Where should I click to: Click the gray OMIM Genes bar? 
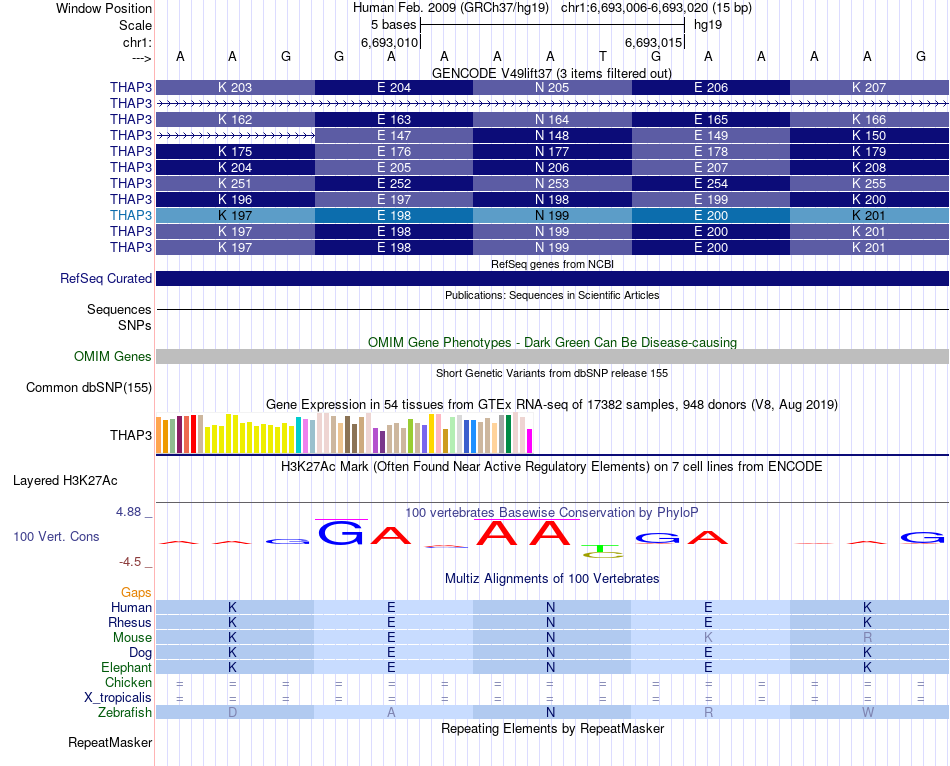pyautogui.click(x=552, y=356)
